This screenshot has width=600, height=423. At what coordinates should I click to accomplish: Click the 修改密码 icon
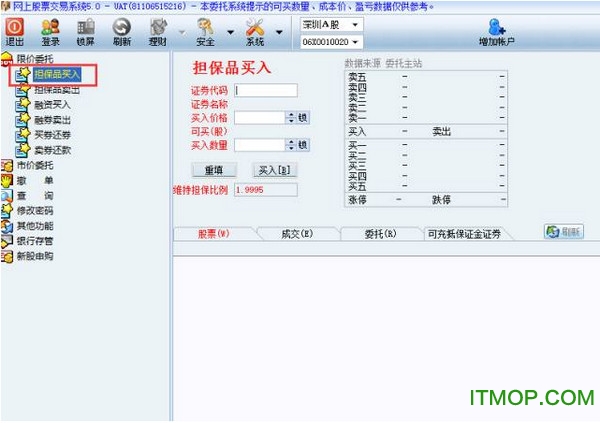coord(7,211)
